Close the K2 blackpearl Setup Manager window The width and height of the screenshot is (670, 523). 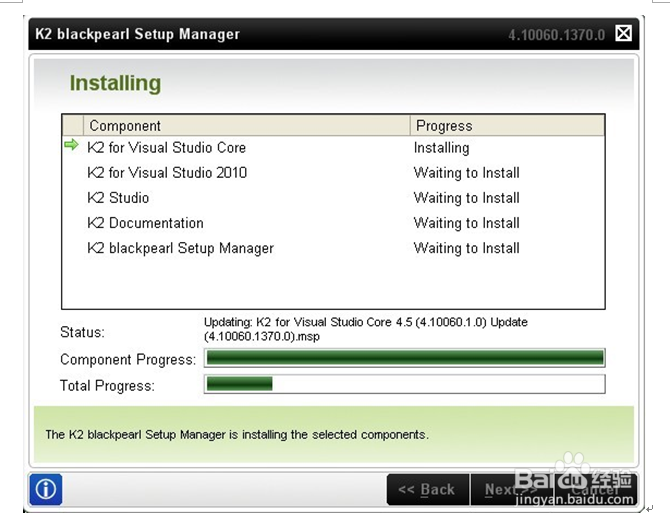pos(623,33)
